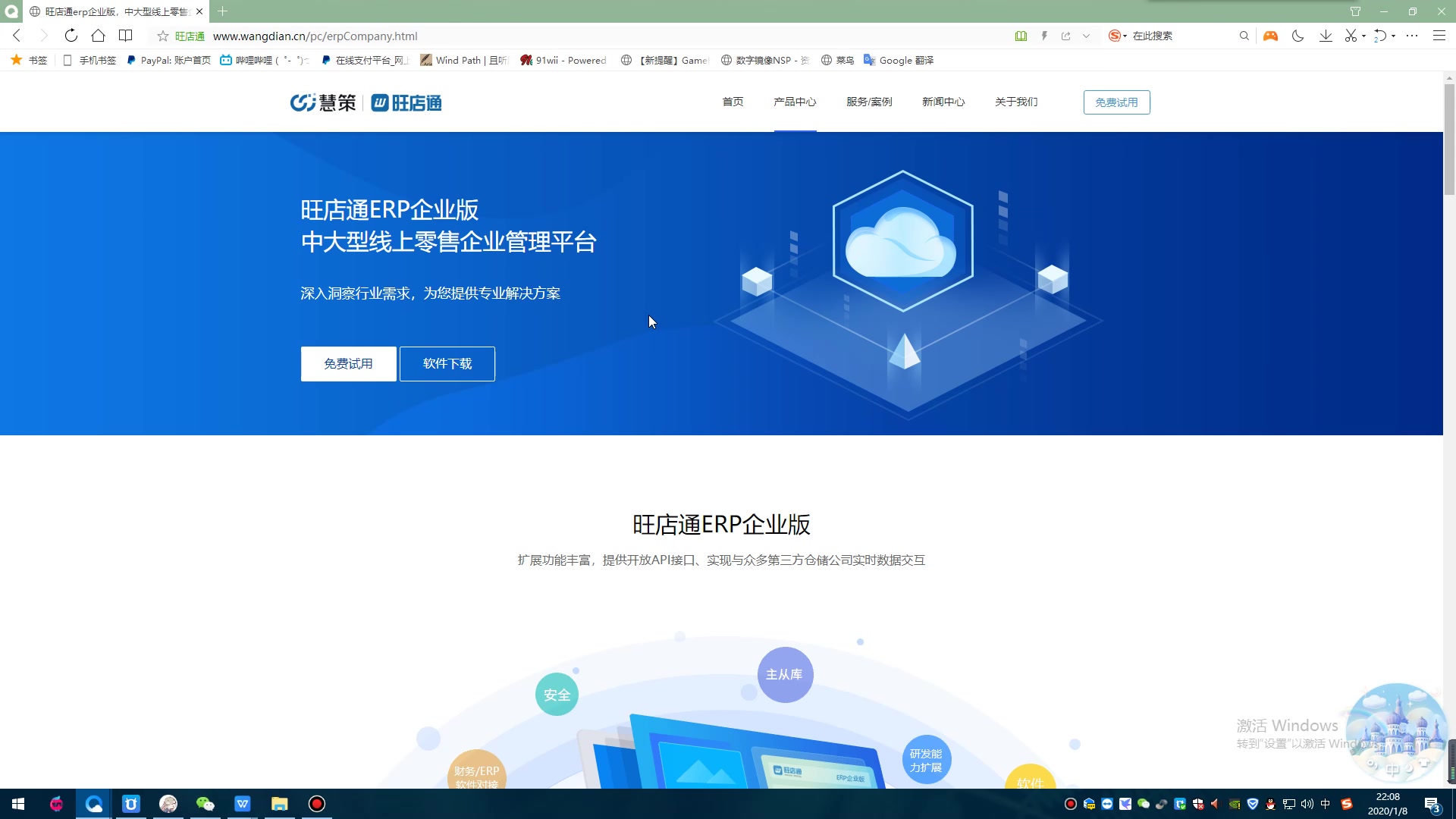Select 首页 in the site navigation
Image resolution: width=1456 pixels, height=819 pixels.
[733, 102]
